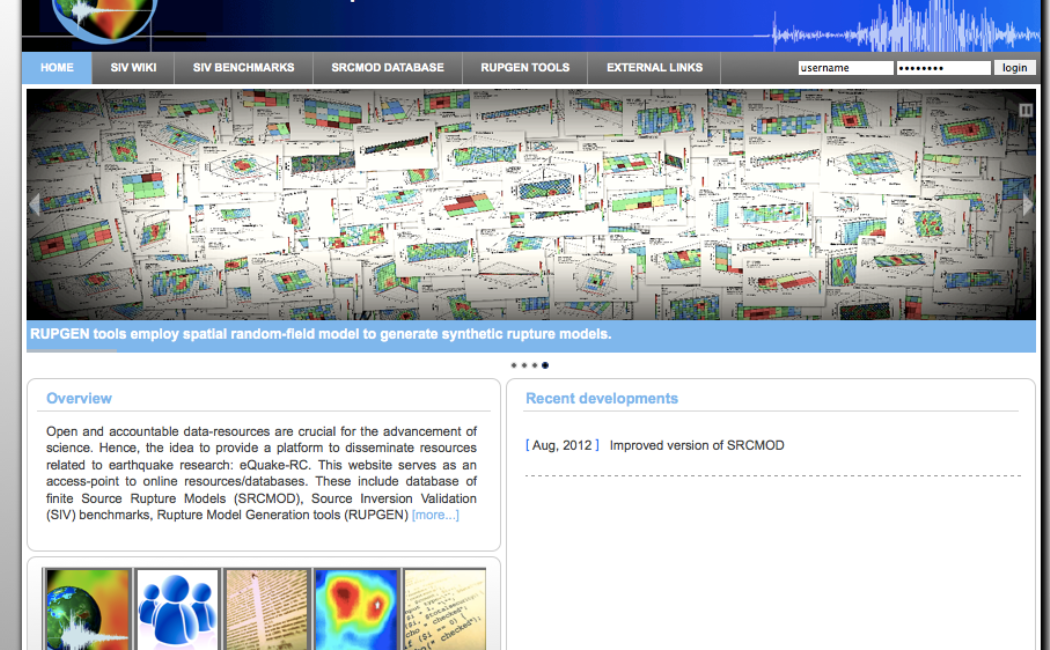Expand the RUPGEN TOOLS menu
This screenshot has height=650, width=1050.
[x=525, y=68]
